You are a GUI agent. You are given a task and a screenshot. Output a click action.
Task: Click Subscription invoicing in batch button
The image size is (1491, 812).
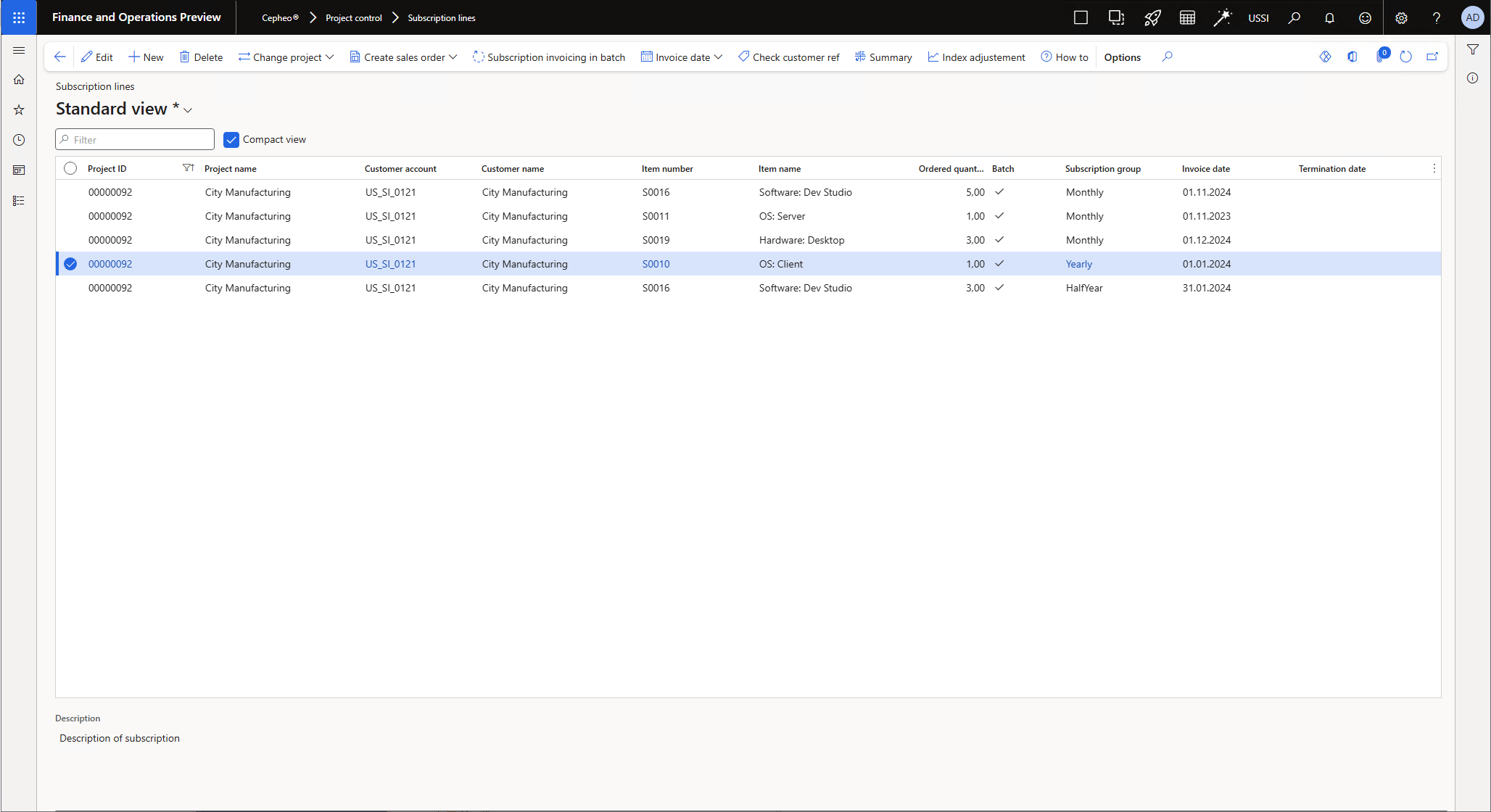549,57
